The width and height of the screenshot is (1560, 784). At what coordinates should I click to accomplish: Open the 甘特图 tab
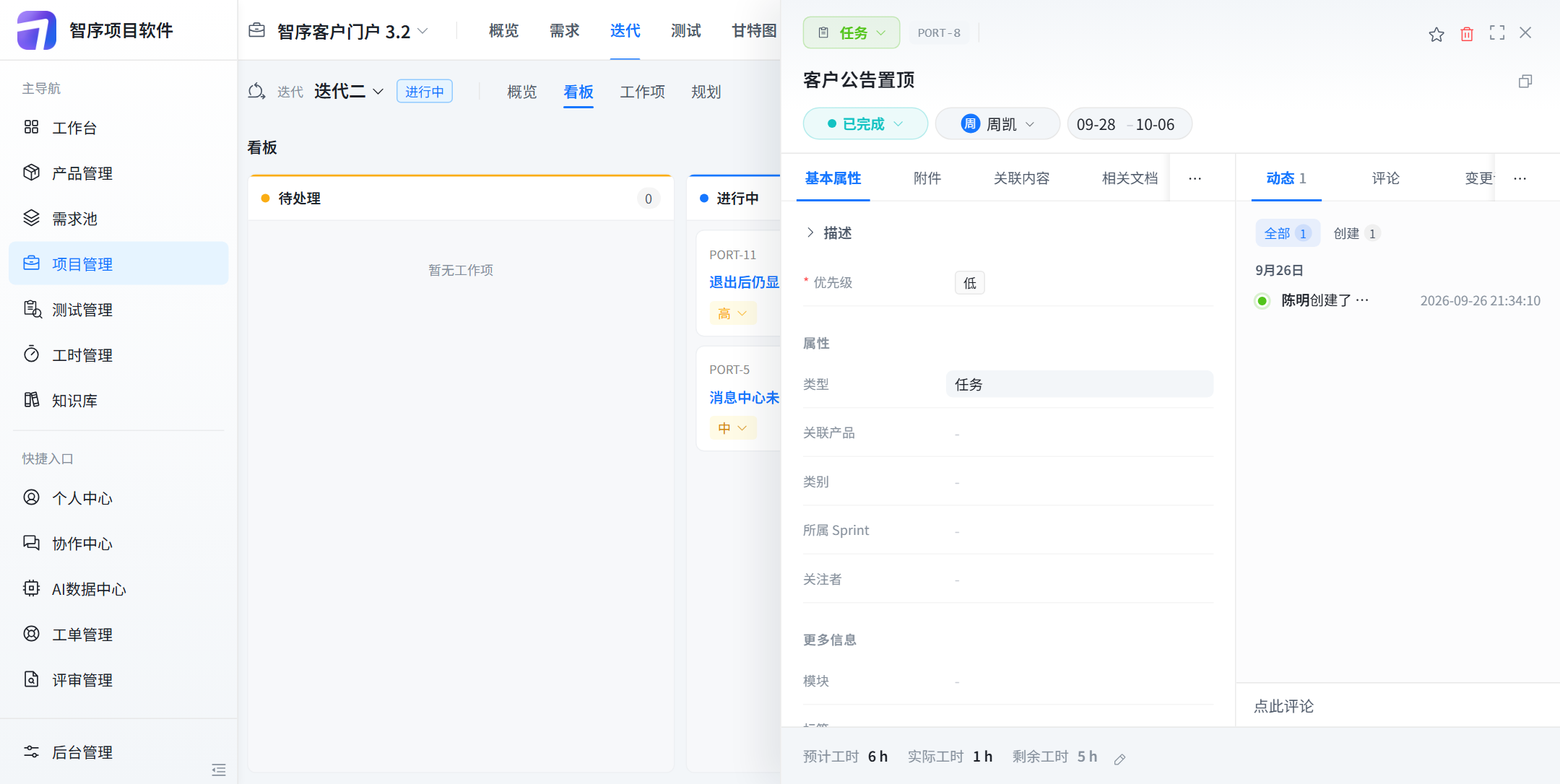pyautogui.click(x=754, y=30)
